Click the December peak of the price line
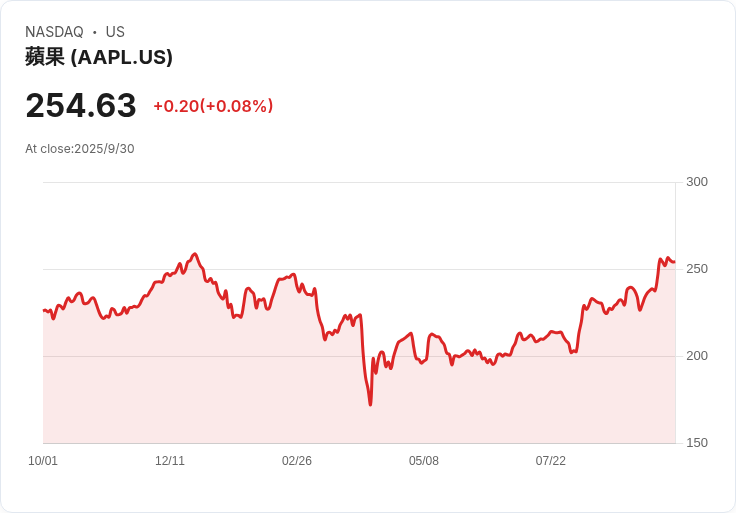 pos(195,254)
